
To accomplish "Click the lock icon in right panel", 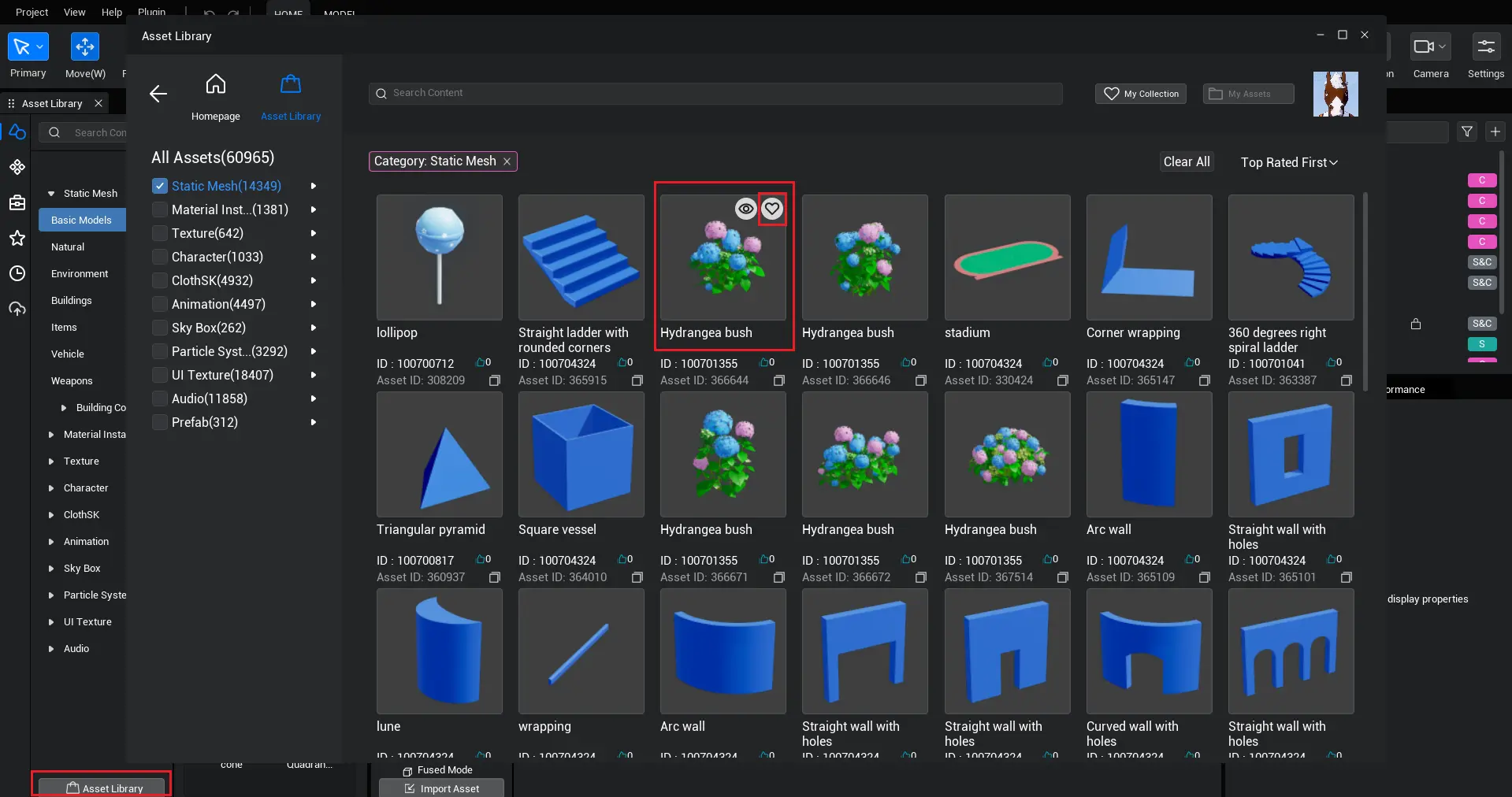I will point(1416,324).
